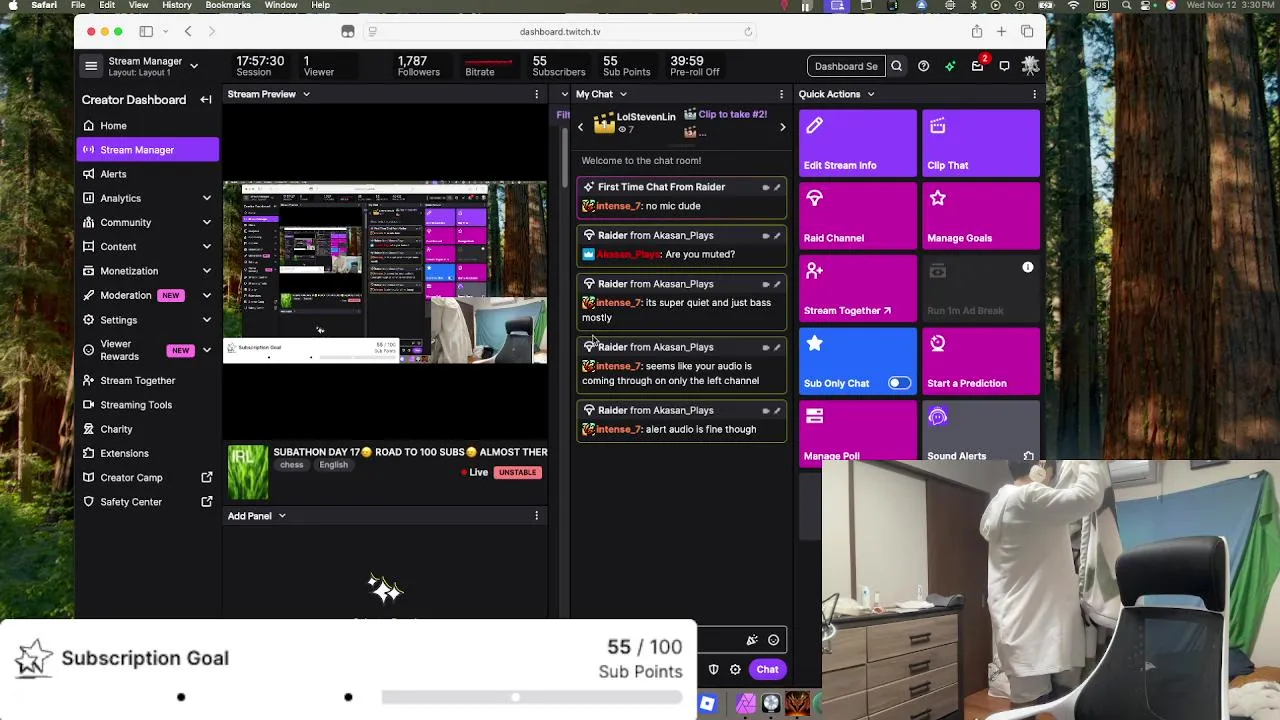Open Stream Preview panel options menu
This screenshot has height=720, width=1280.
tap(536, 94)
